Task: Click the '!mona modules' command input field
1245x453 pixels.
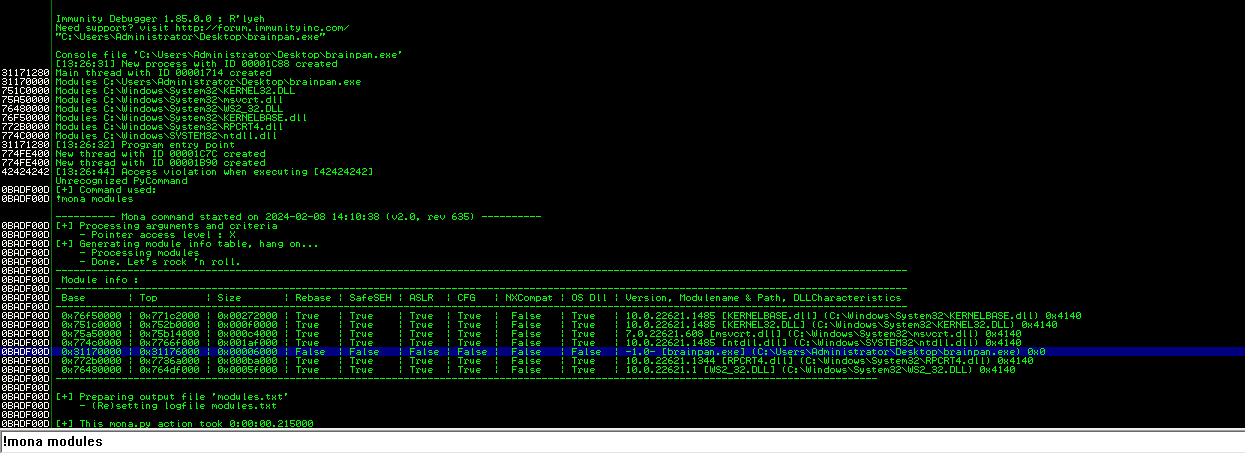Action: [x=622, y=442]
